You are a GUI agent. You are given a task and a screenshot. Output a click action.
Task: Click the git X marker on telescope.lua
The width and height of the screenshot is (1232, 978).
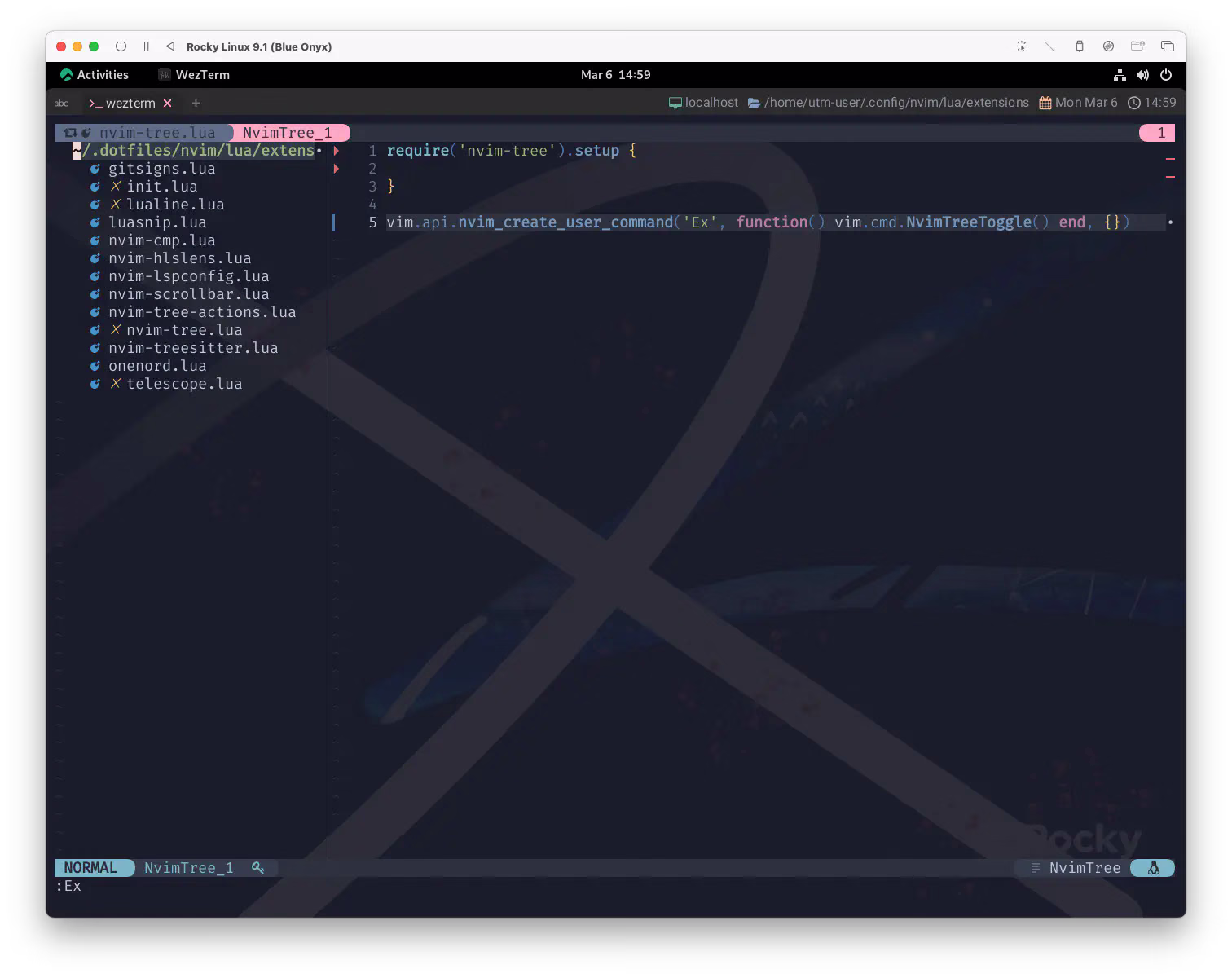[x=116, y=384]
